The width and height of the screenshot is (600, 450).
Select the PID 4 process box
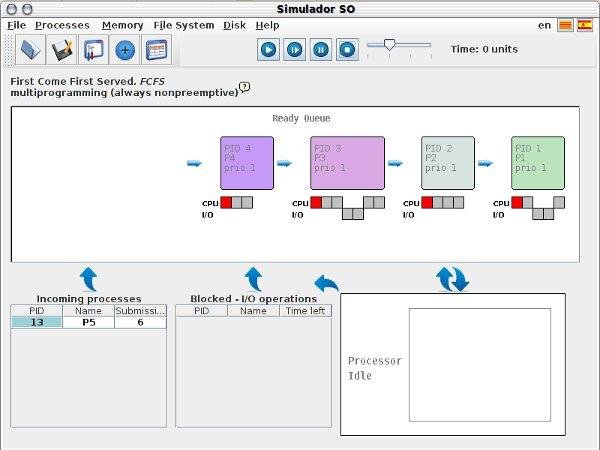pos(247,163)
